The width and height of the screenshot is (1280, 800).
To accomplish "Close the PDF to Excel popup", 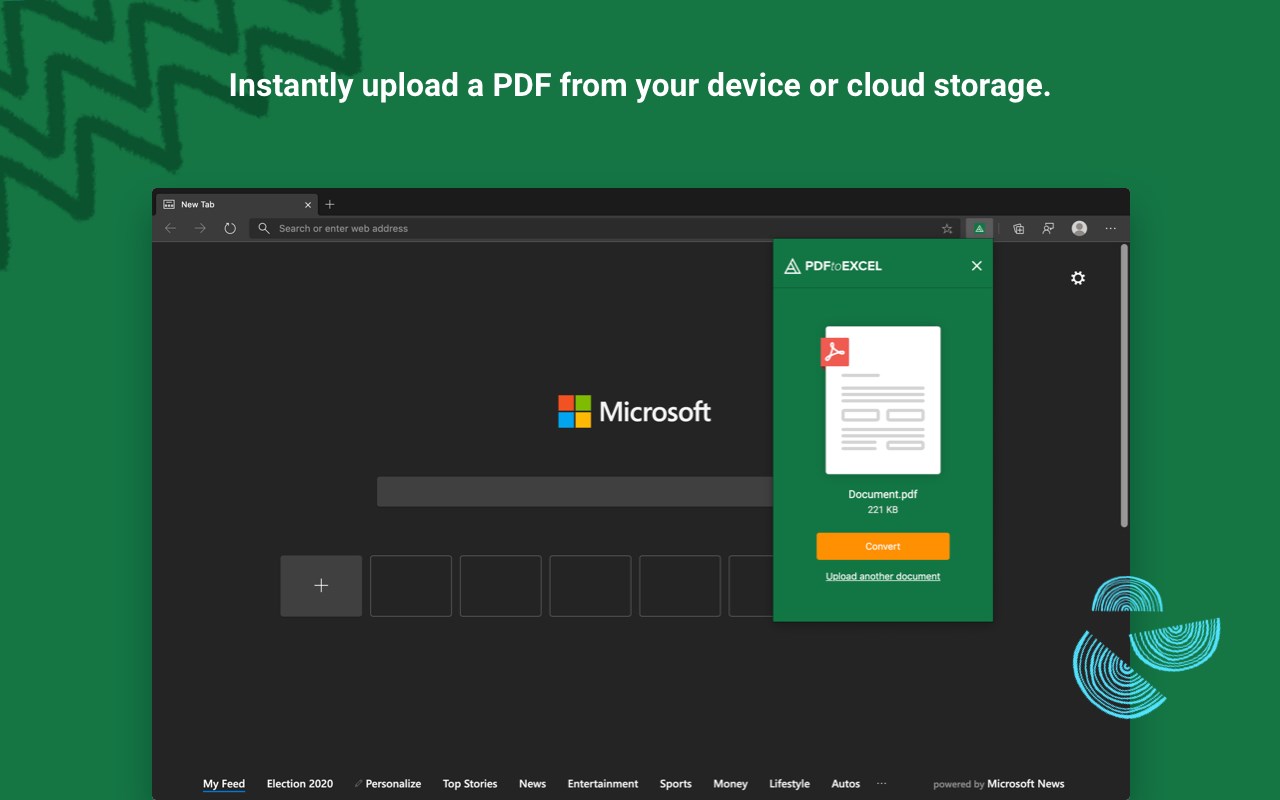I will (976, 266).
